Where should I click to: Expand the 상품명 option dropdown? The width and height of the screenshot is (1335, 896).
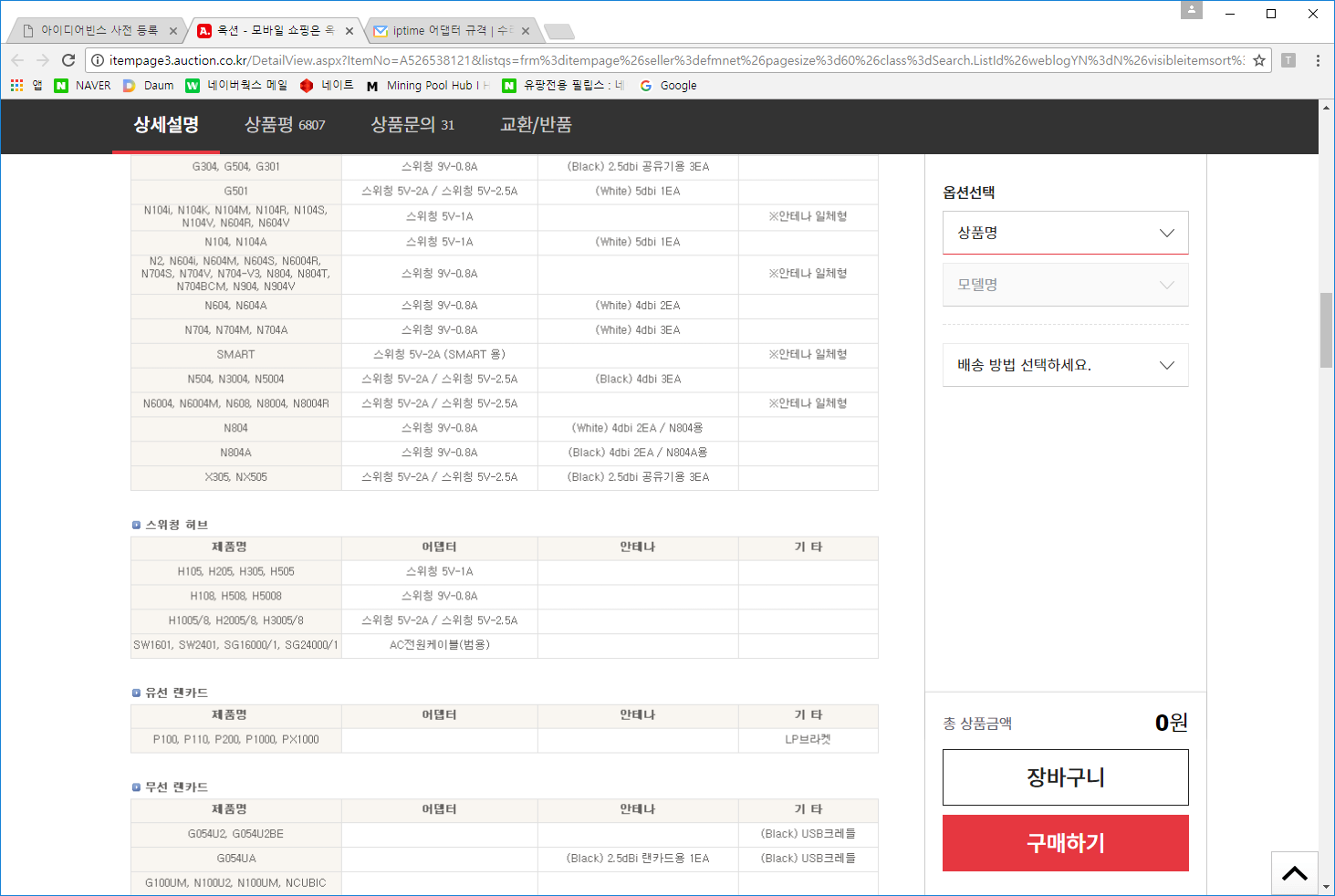pyautogui.click(x=1066, y=233)
